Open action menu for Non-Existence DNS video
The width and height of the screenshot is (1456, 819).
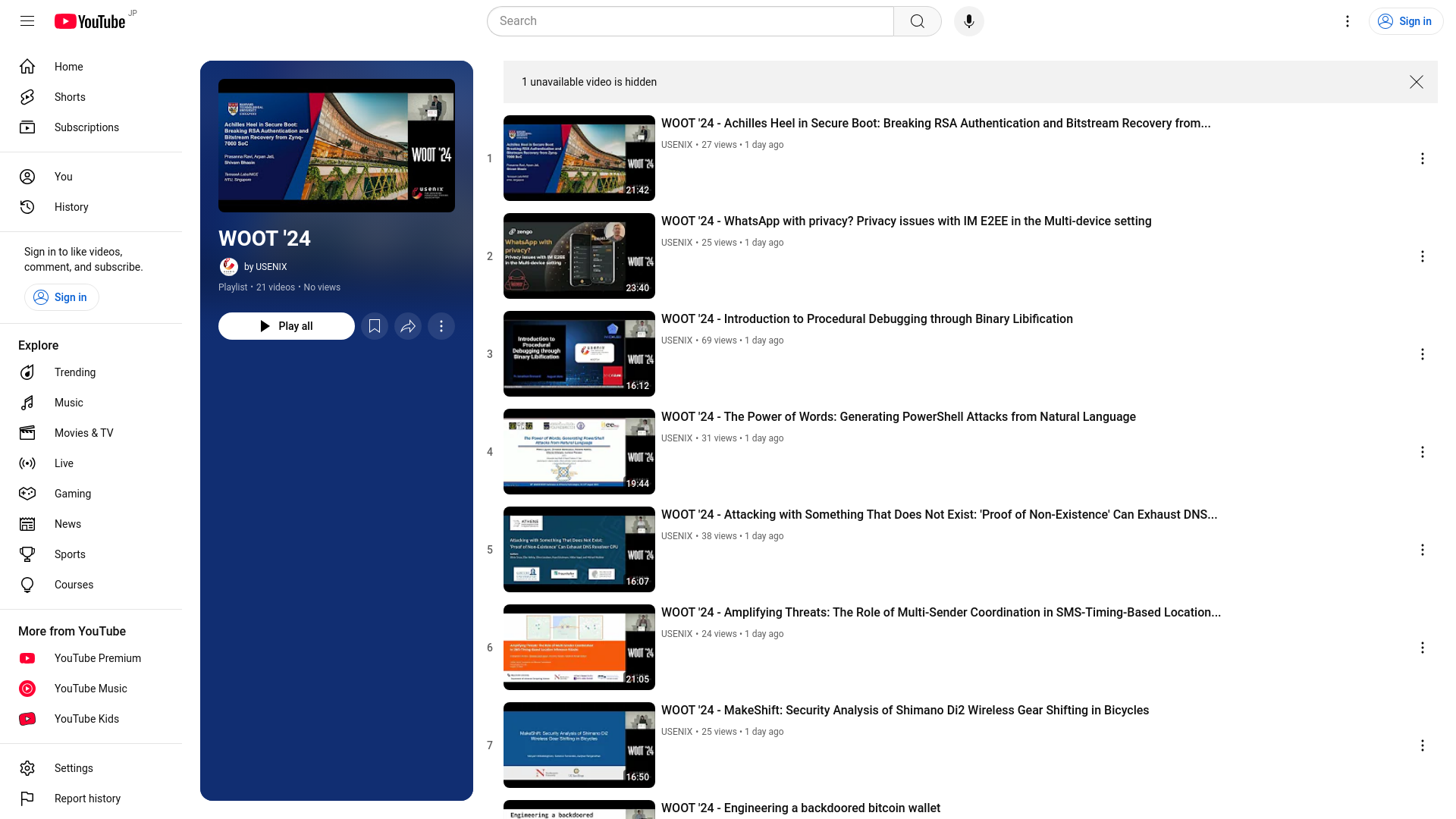click(1423, 550)
